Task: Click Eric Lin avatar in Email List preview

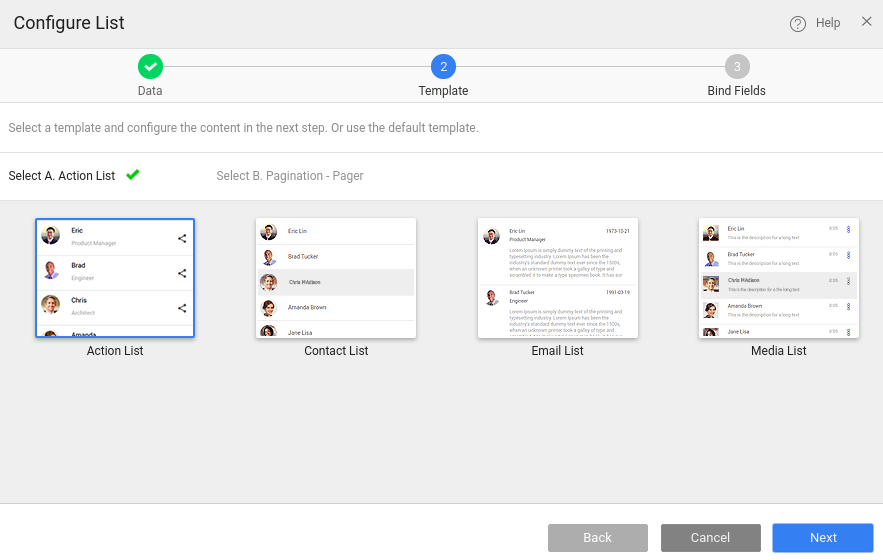Action: 491,236
